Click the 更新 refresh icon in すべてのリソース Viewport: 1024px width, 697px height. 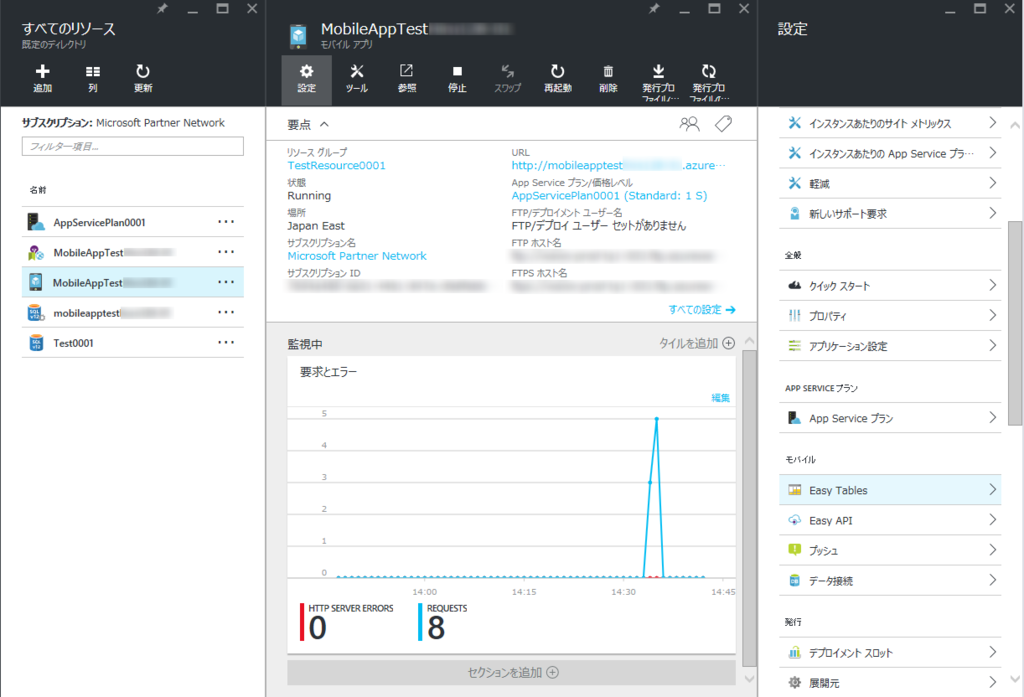coord(142,71)
